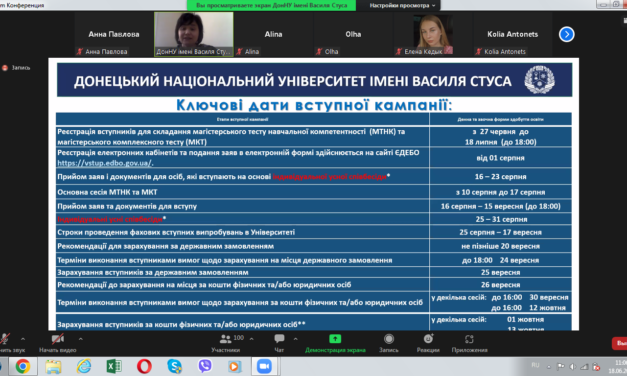Click date cell 16 – 23 серпня
The height and width of the screenshot is (376, 627).
501,176
